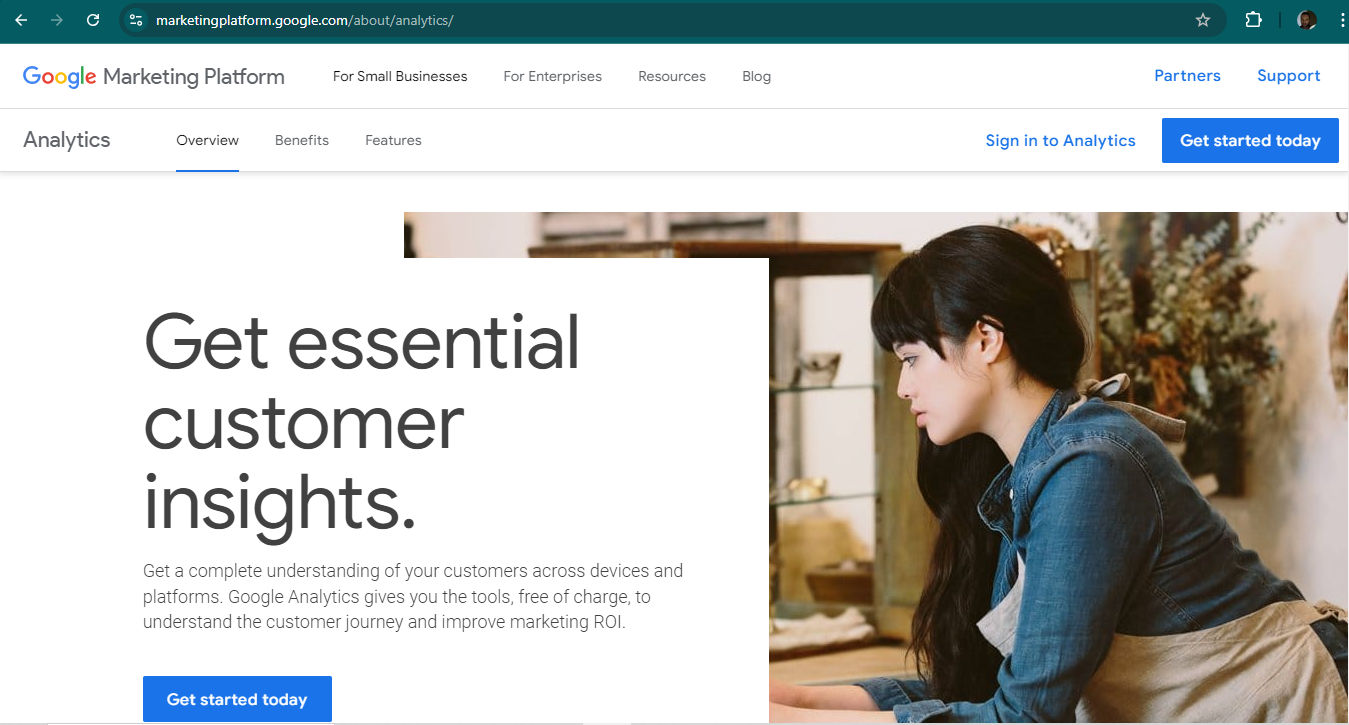Click the site information icon in address bar

pos(135,19)
